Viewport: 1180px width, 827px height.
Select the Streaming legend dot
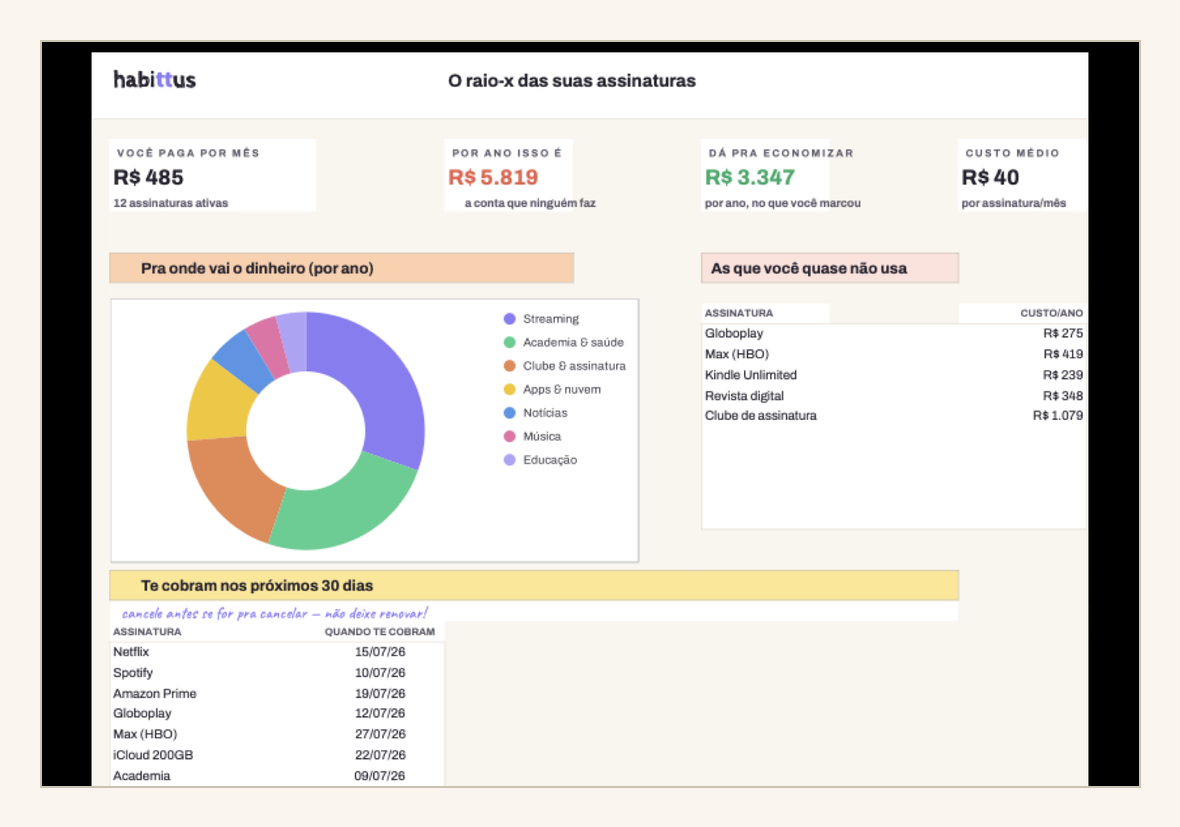click(x=509, y=319)
